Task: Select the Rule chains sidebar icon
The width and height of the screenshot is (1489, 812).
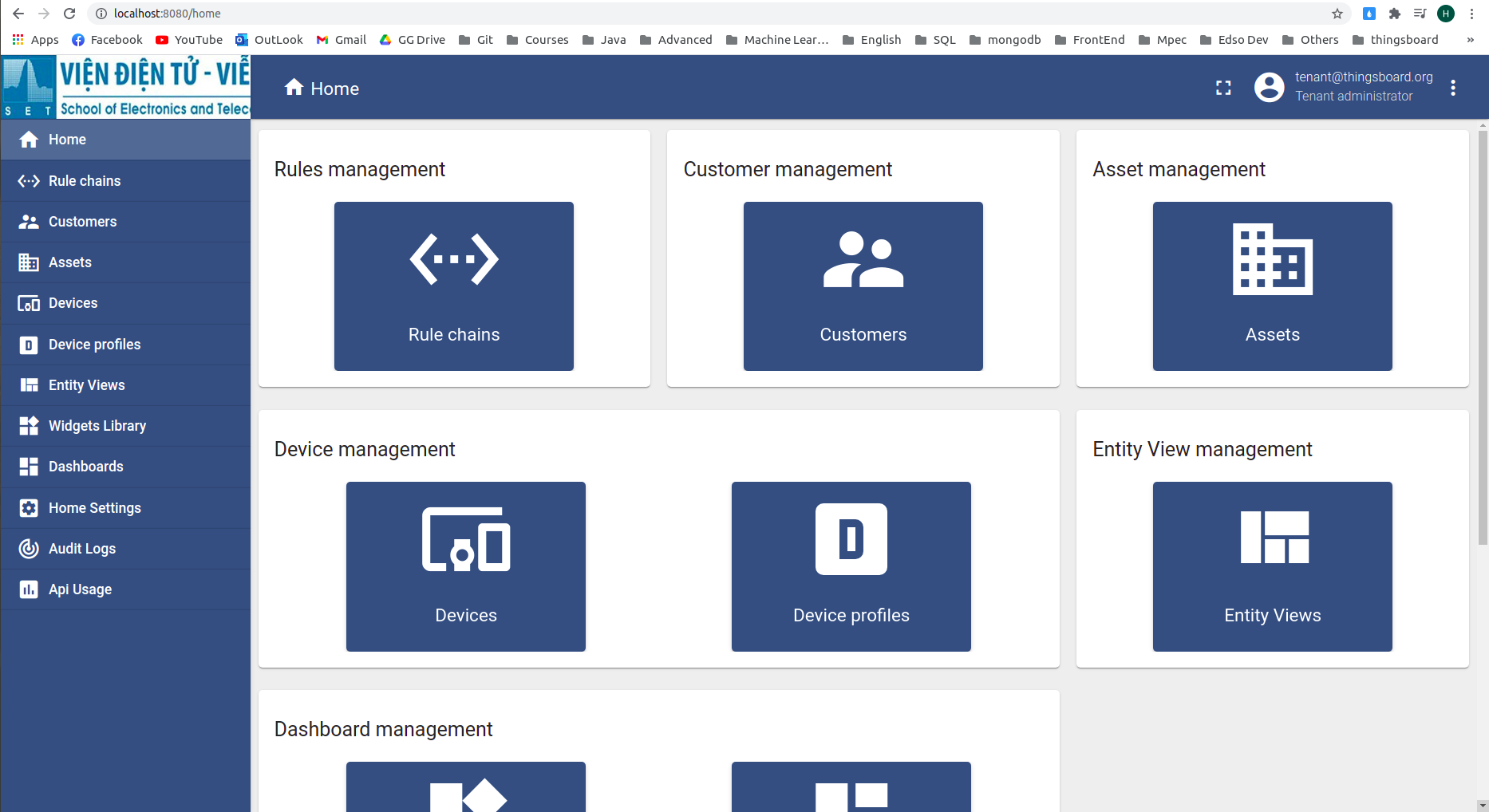Action: tap(29, 181)
